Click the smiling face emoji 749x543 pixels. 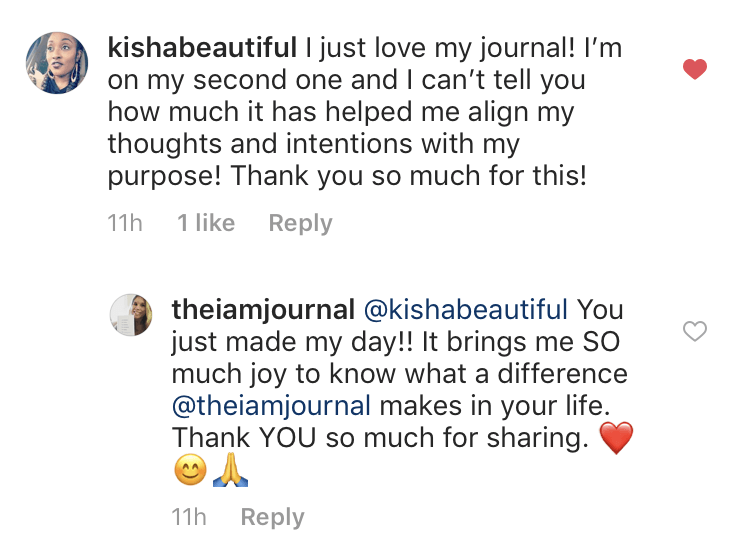point(190,470)
